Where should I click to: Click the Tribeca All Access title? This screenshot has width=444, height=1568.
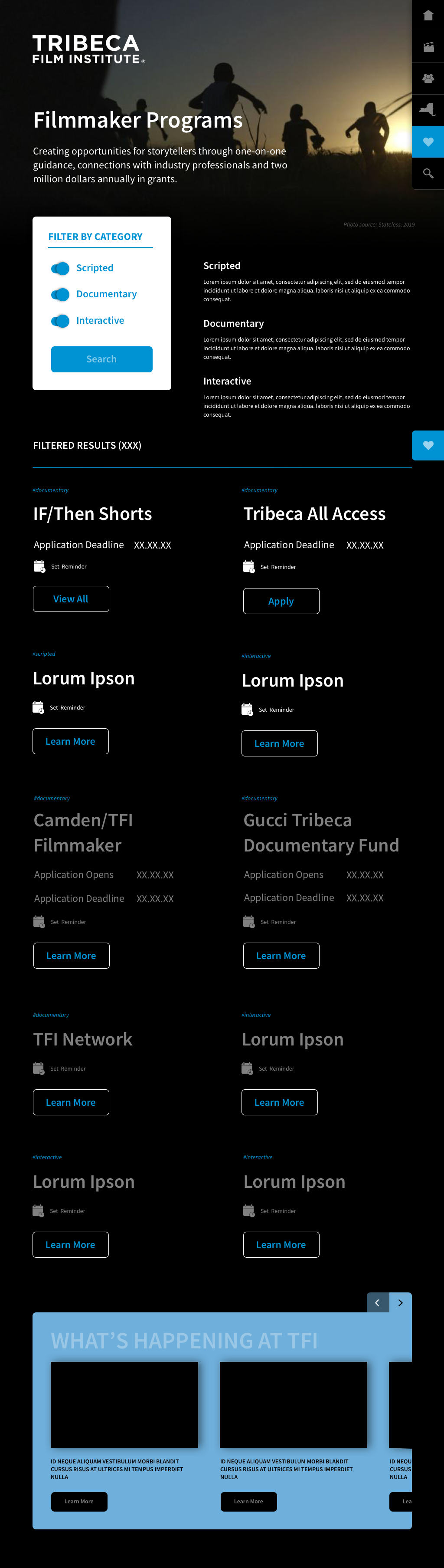(314, 514)
